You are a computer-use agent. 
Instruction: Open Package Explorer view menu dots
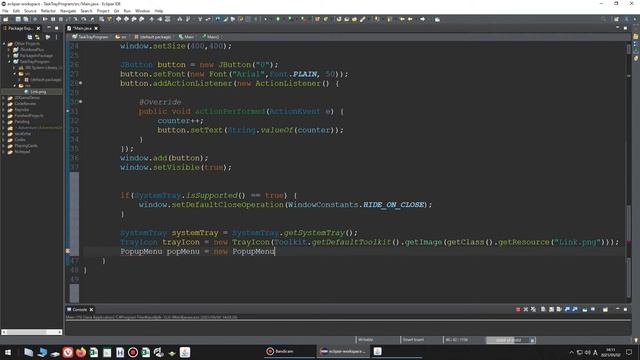(56, 37)
